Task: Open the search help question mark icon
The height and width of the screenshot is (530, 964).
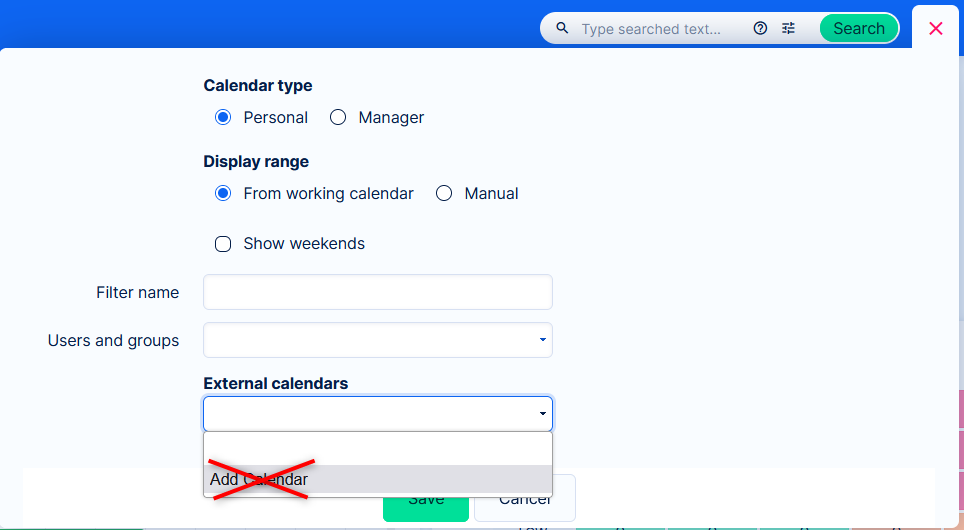Action: coord(760,29)
